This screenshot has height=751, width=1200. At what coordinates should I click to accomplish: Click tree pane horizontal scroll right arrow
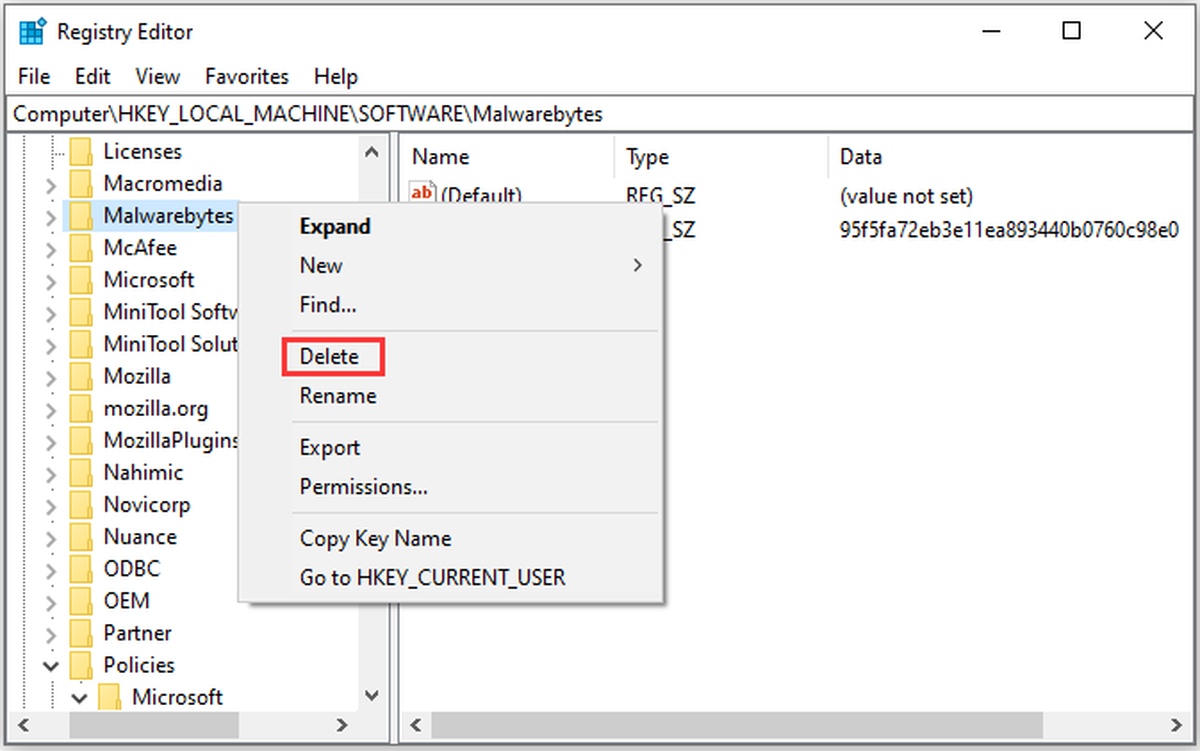[x=341, y=725]
